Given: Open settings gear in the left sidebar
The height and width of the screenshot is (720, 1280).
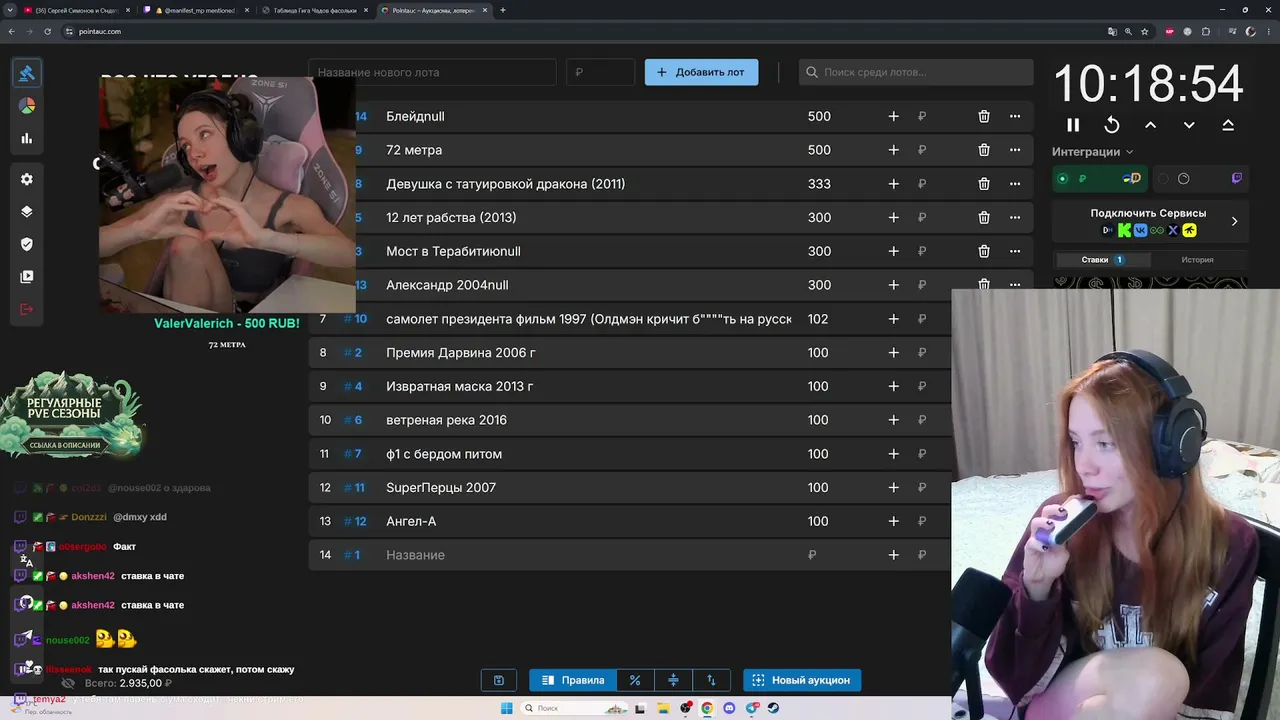Looking at the screenshot, I should (x=27, y=179).
